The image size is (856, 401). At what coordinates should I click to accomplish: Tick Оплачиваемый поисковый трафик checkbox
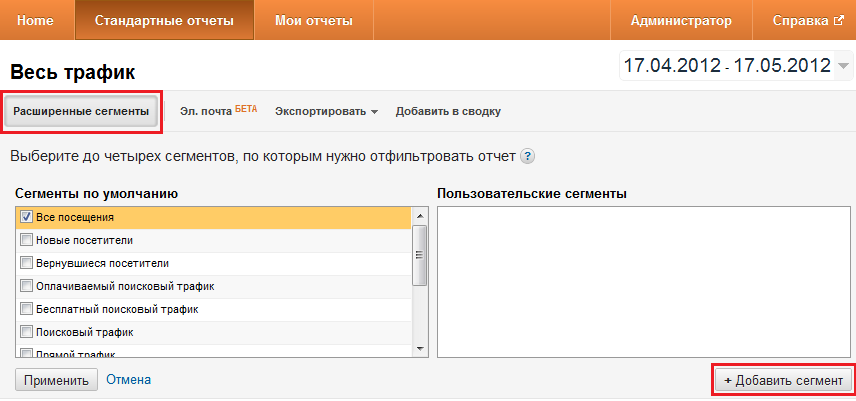coord(26,286)
